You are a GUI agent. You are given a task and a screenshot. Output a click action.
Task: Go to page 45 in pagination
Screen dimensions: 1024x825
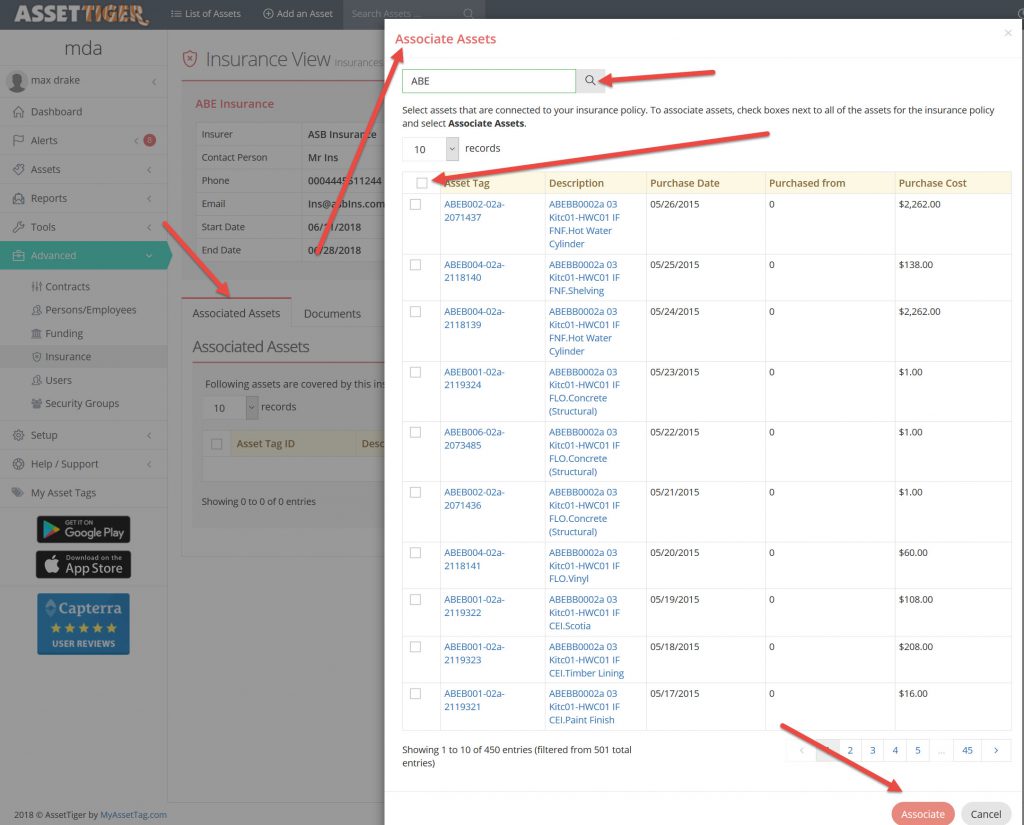pyautogui.click(x=967, y=750)
